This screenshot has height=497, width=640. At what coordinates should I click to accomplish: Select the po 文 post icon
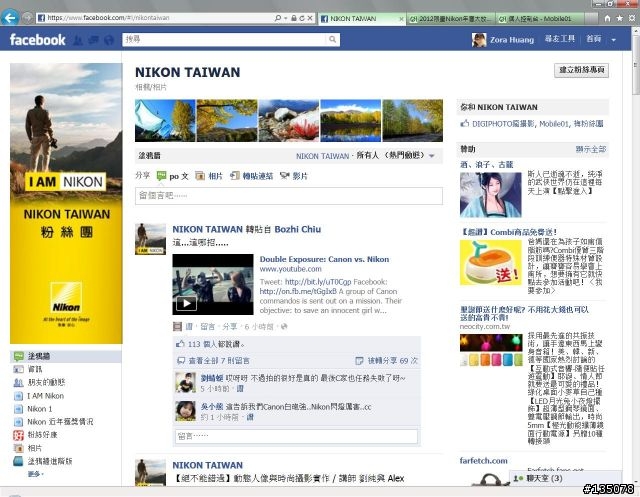[161, 176]
